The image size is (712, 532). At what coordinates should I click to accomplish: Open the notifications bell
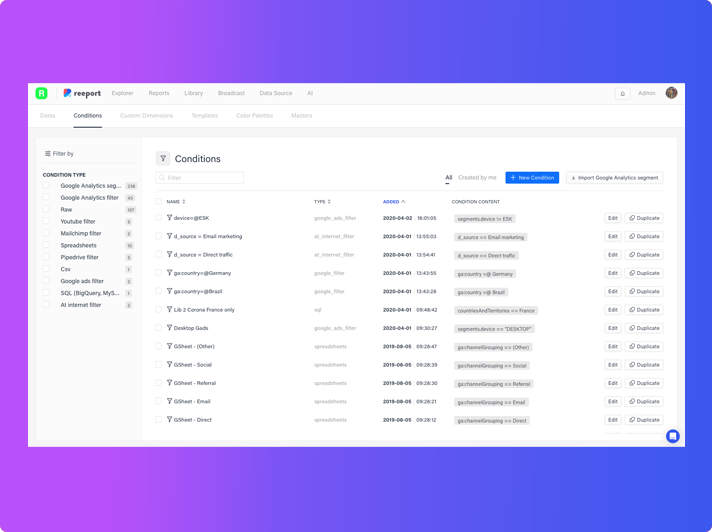point(622,93)
